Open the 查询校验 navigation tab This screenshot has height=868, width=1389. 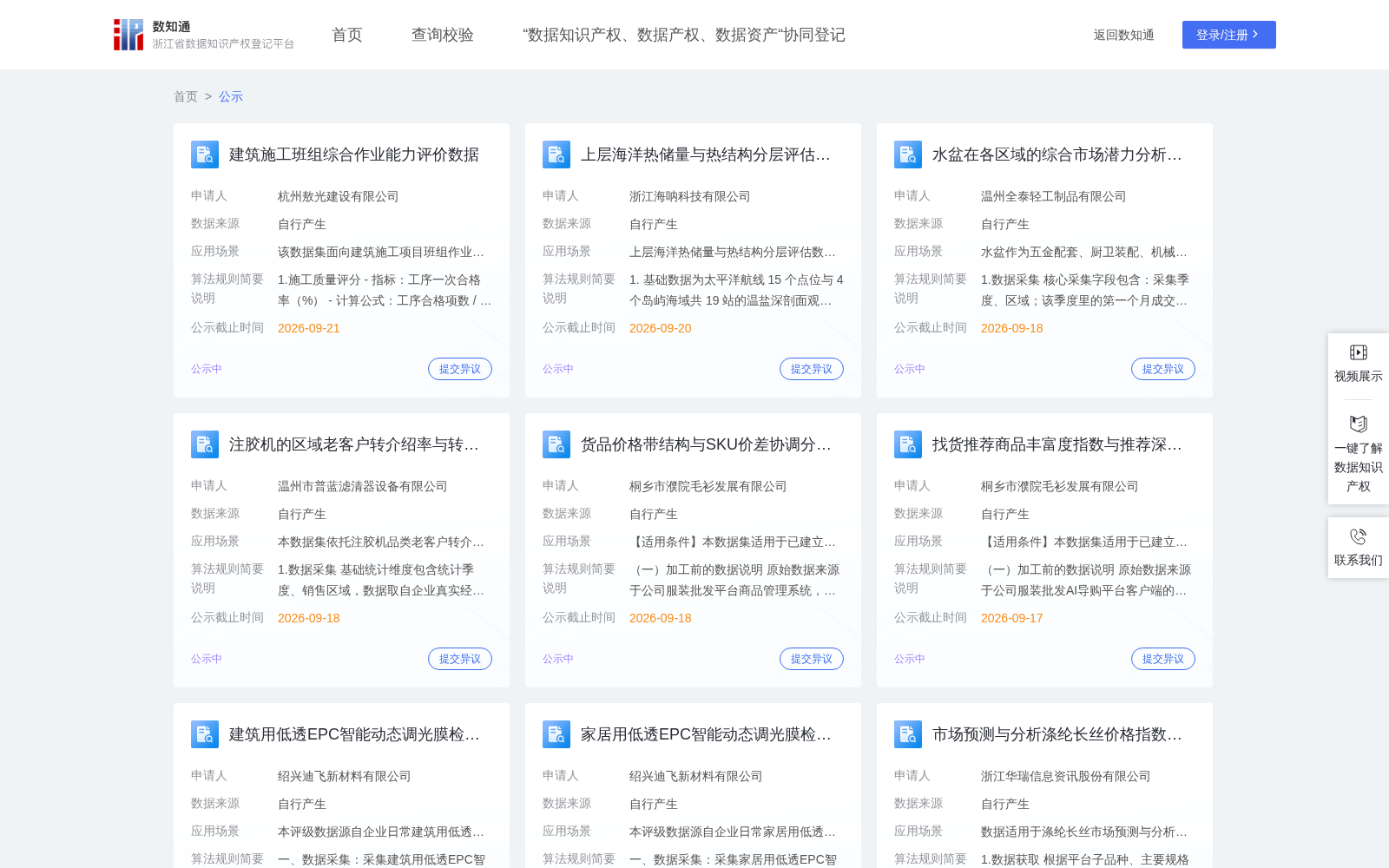(x=443, y=35)
